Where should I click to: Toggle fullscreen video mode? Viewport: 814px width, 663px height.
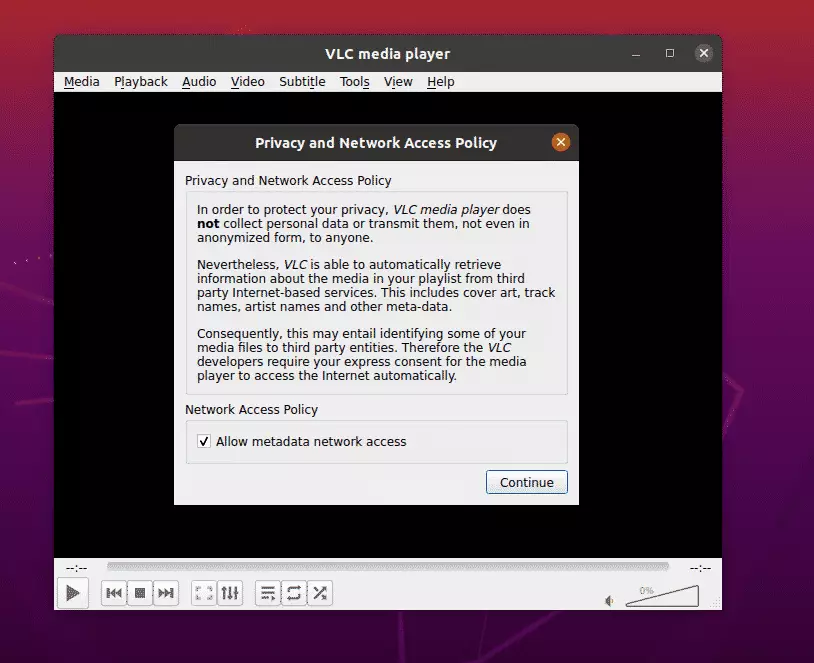(204, 592)
